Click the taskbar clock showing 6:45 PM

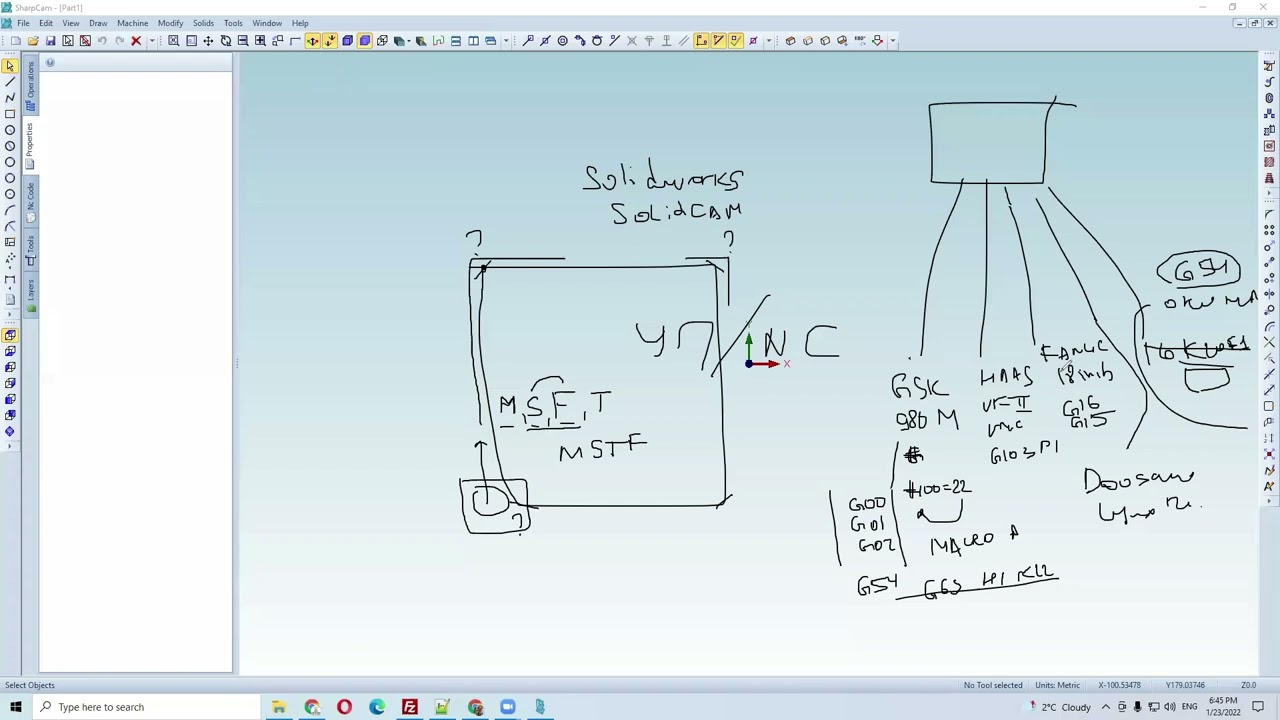(x=1224, y=707)
